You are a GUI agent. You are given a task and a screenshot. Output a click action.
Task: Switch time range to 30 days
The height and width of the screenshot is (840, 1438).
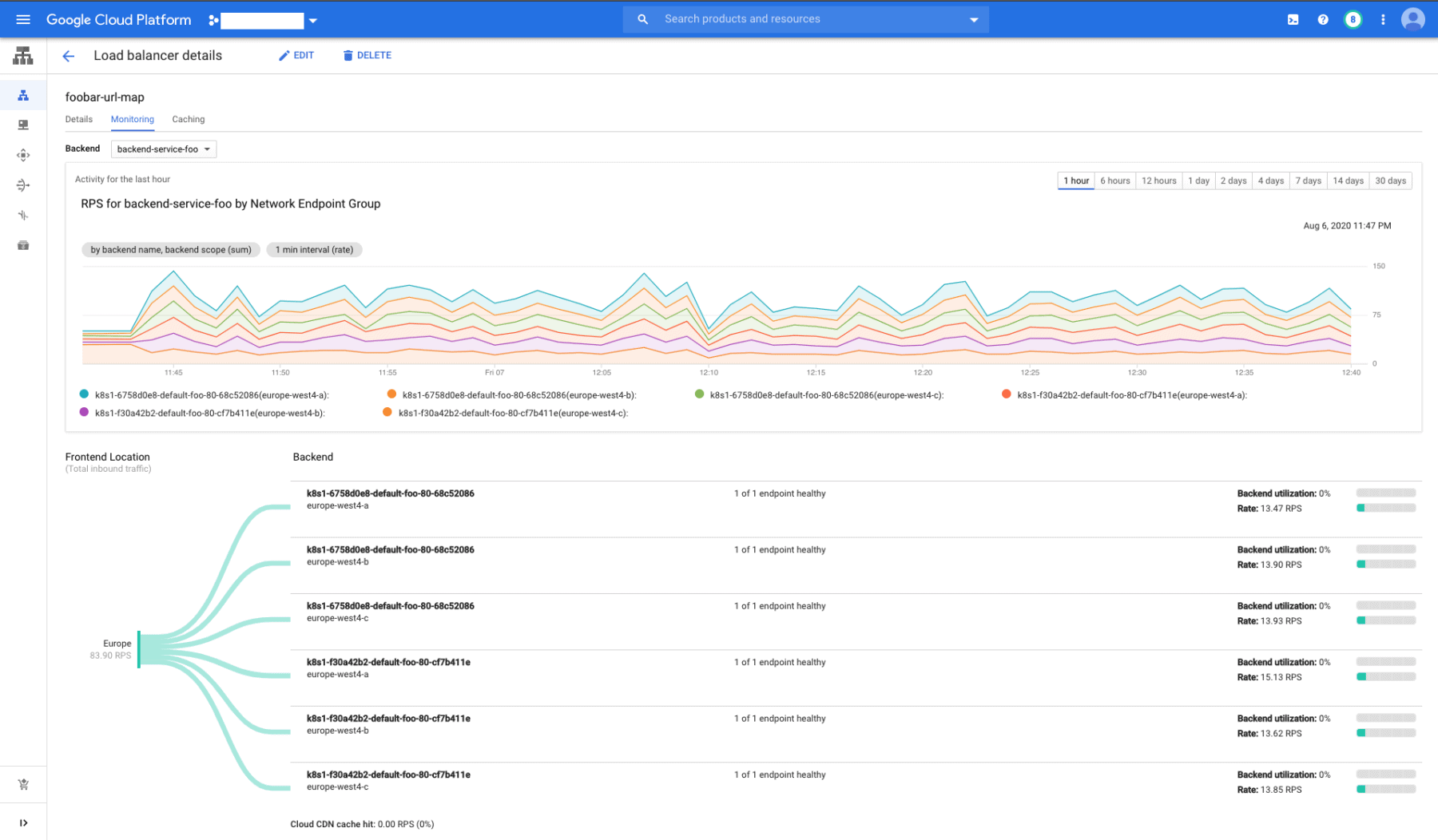tap(1391, 180)
